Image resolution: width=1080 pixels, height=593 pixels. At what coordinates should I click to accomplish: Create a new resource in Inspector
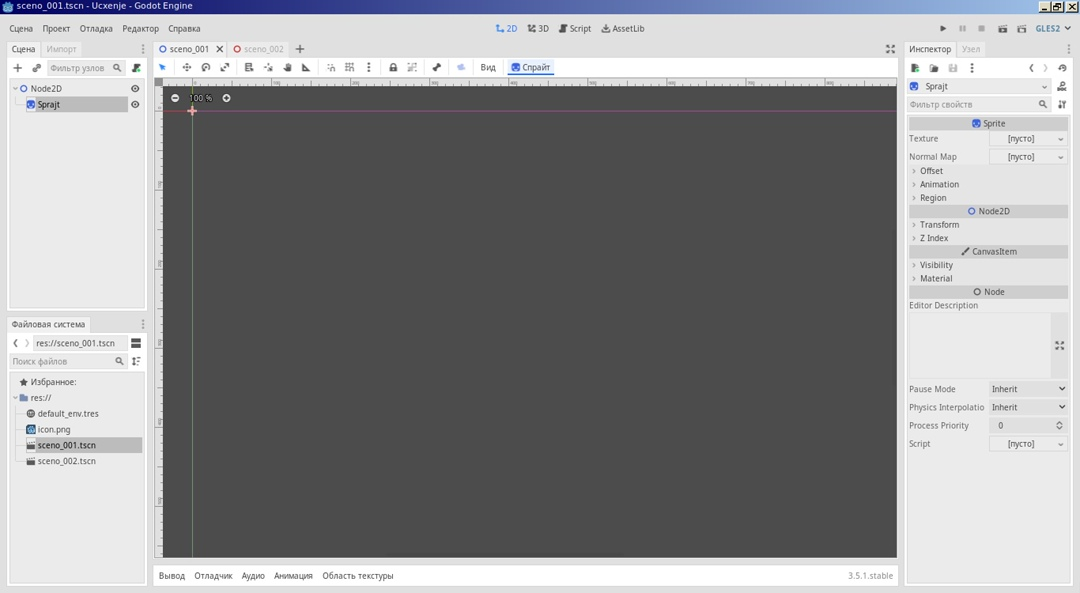[915, 68]
